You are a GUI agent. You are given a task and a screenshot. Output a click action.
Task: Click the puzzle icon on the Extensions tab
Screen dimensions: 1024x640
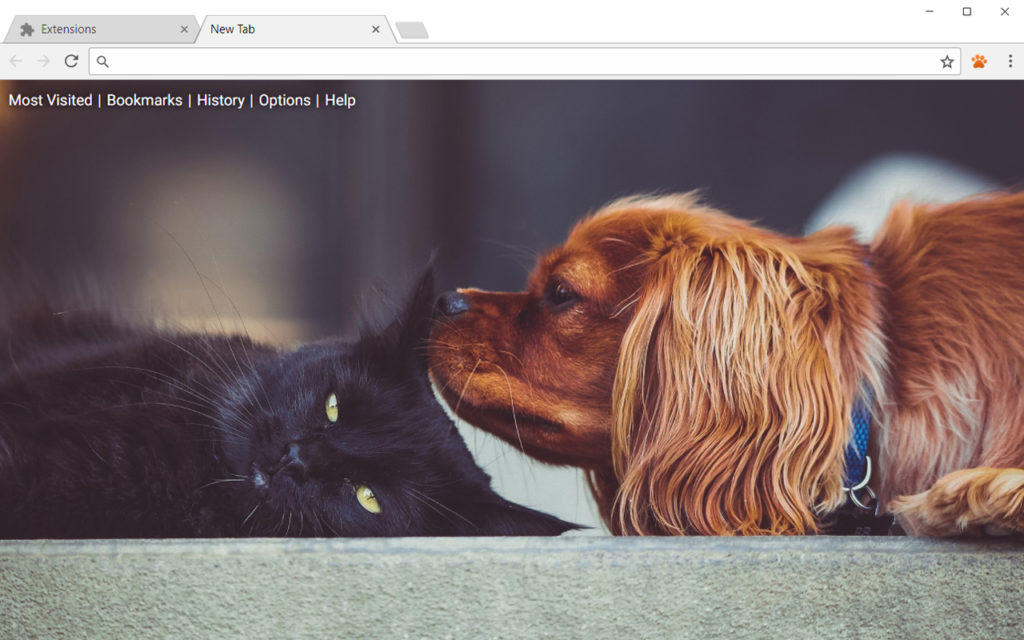click(x=27, y=28)
